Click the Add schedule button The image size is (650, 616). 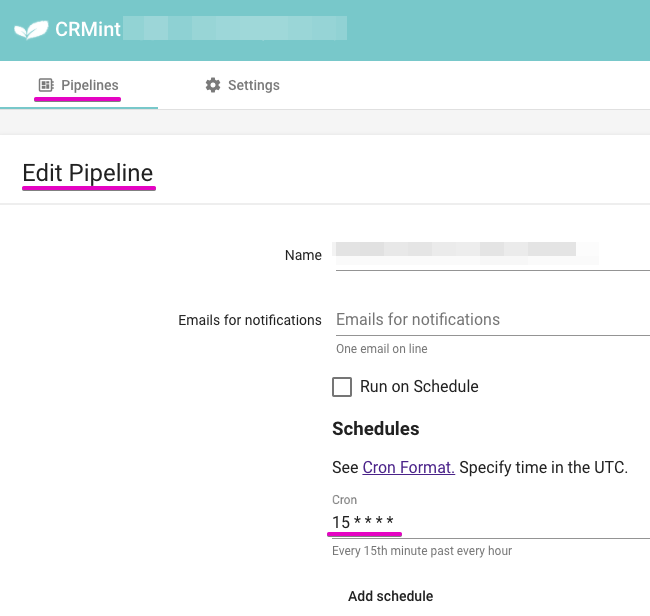pyautogui.click(x=390, y=596)
